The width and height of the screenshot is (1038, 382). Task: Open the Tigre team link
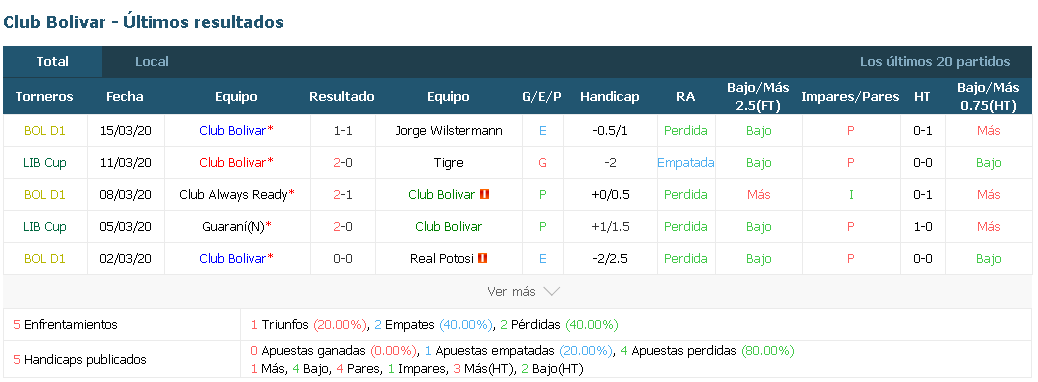449,162
